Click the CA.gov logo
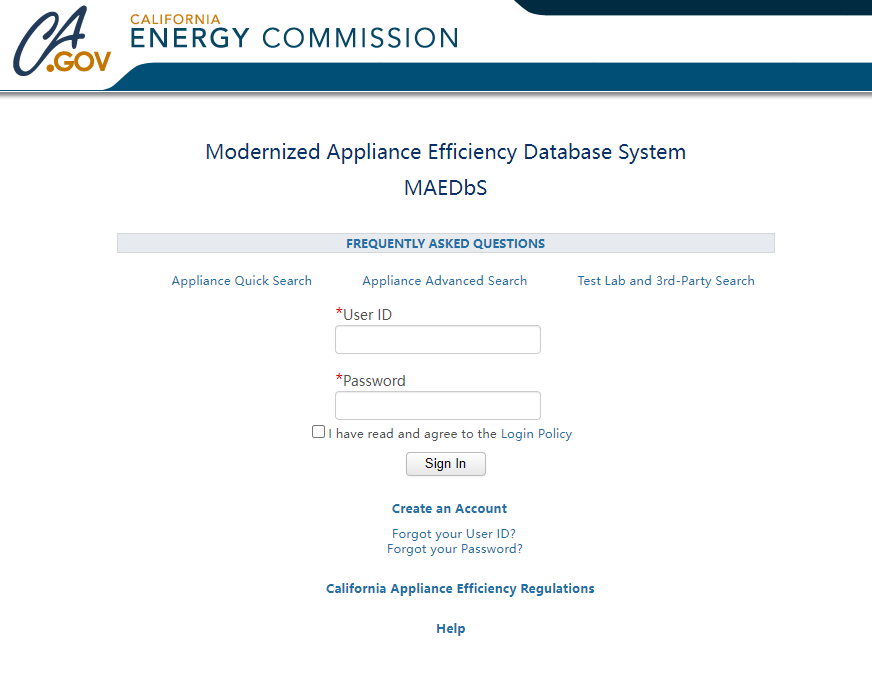The height and width of the screenshot is (674, 872). coord(62,43)
